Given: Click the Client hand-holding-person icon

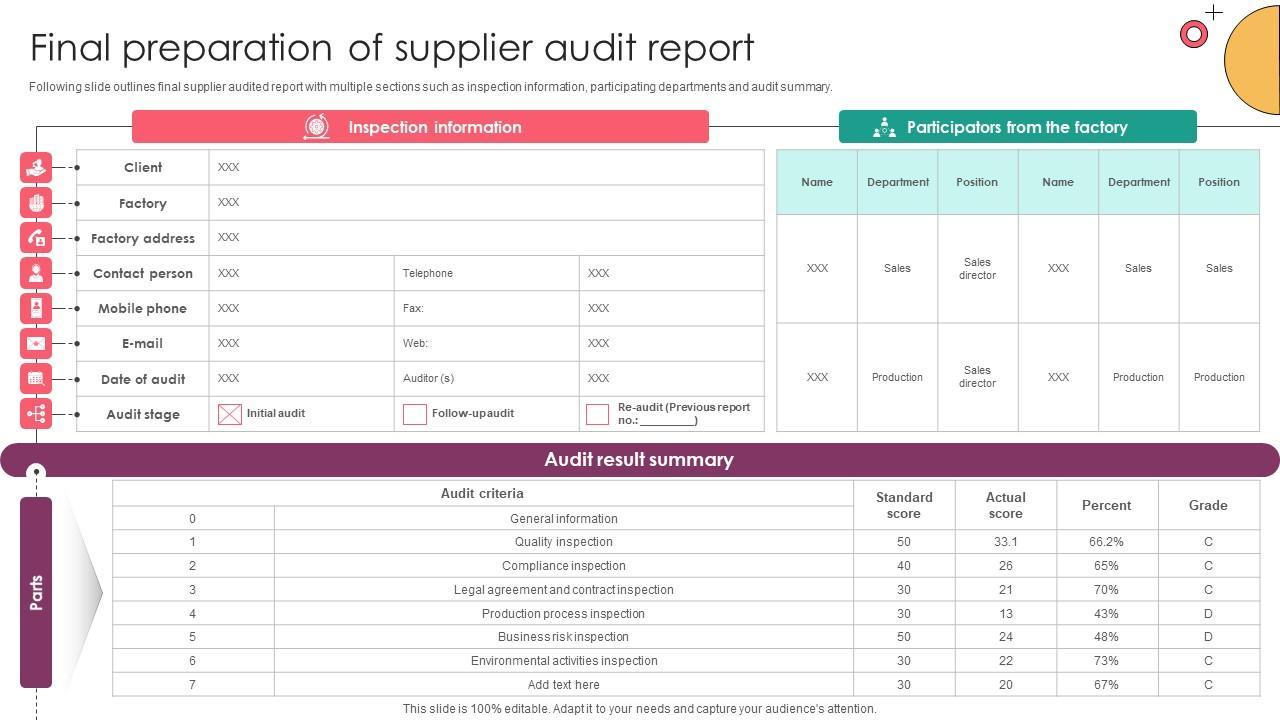Looking at the screenshot, I should (36, 167).
